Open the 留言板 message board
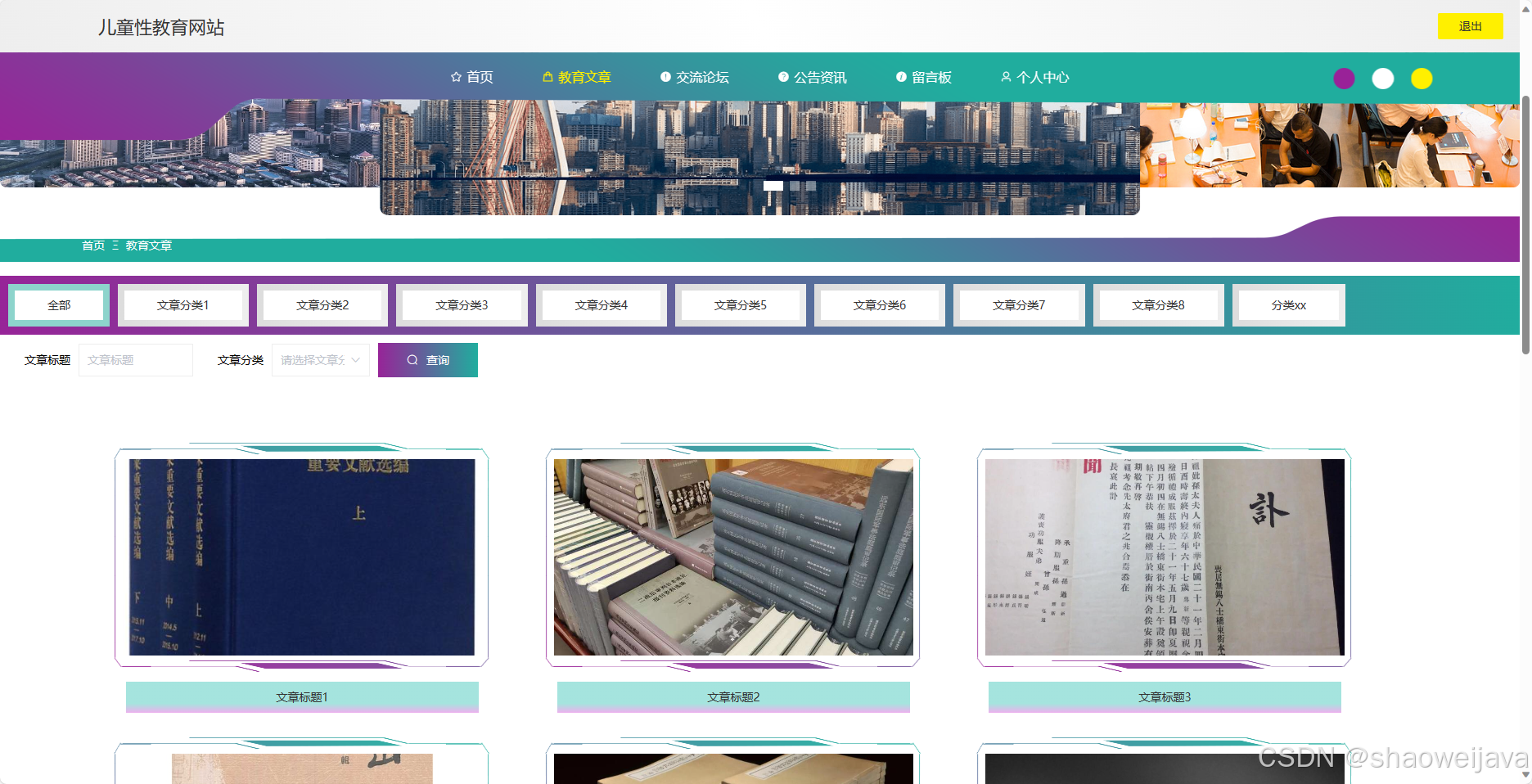1532x784 pixels. click(924, 77)
